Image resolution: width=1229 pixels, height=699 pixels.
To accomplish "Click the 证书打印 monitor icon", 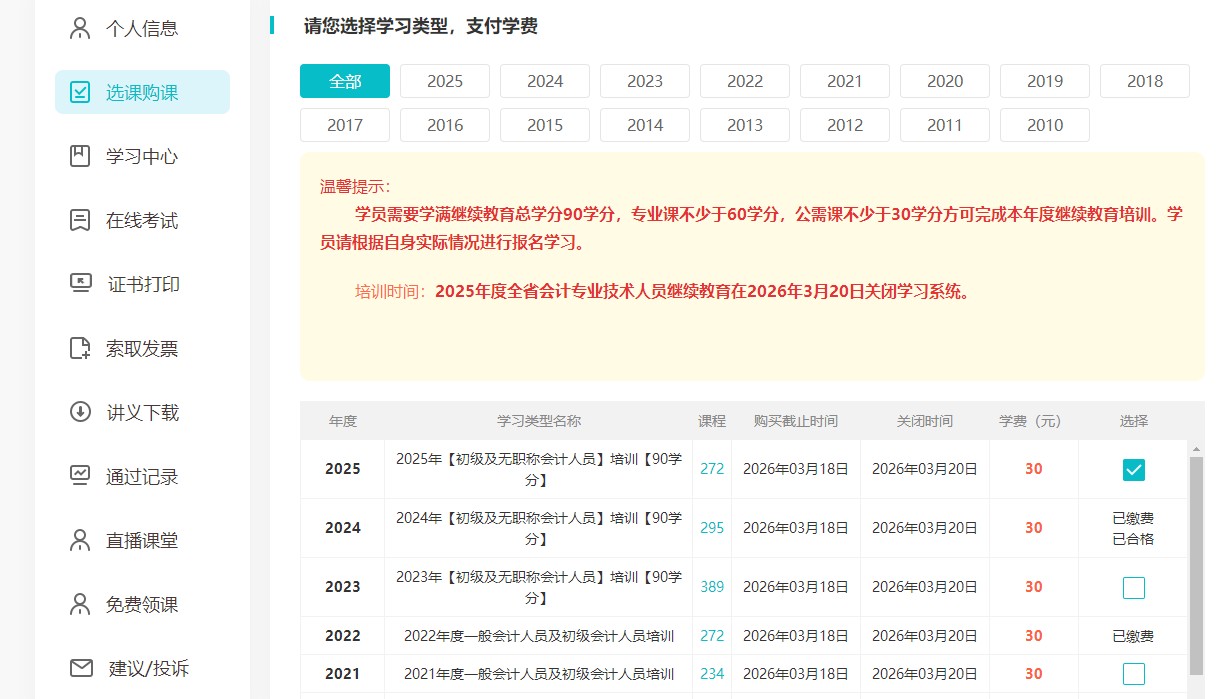I will click(x=80, y=284).
